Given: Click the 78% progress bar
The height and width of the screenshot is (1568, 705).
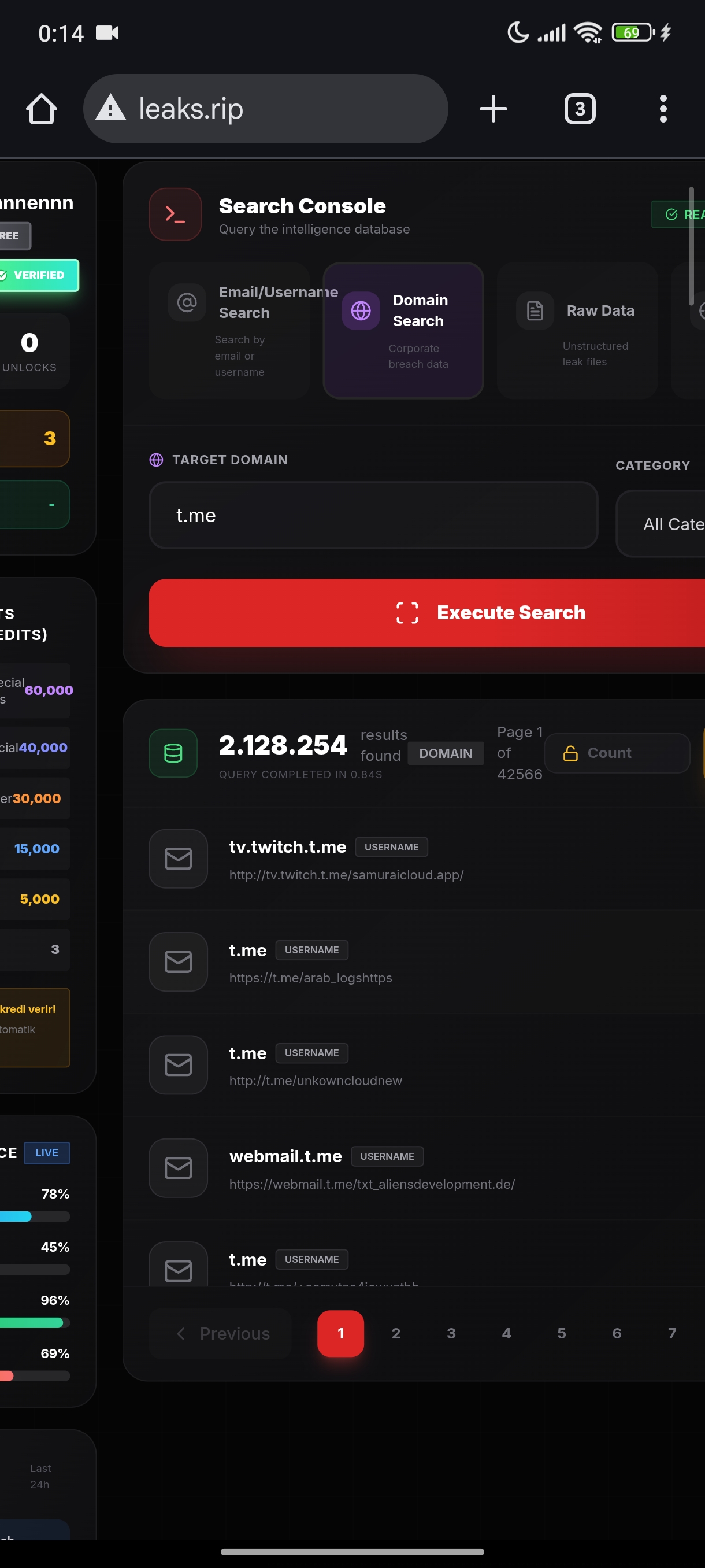Looking at the screenshot, I should pyautogui.click(x=35, y=1217).
